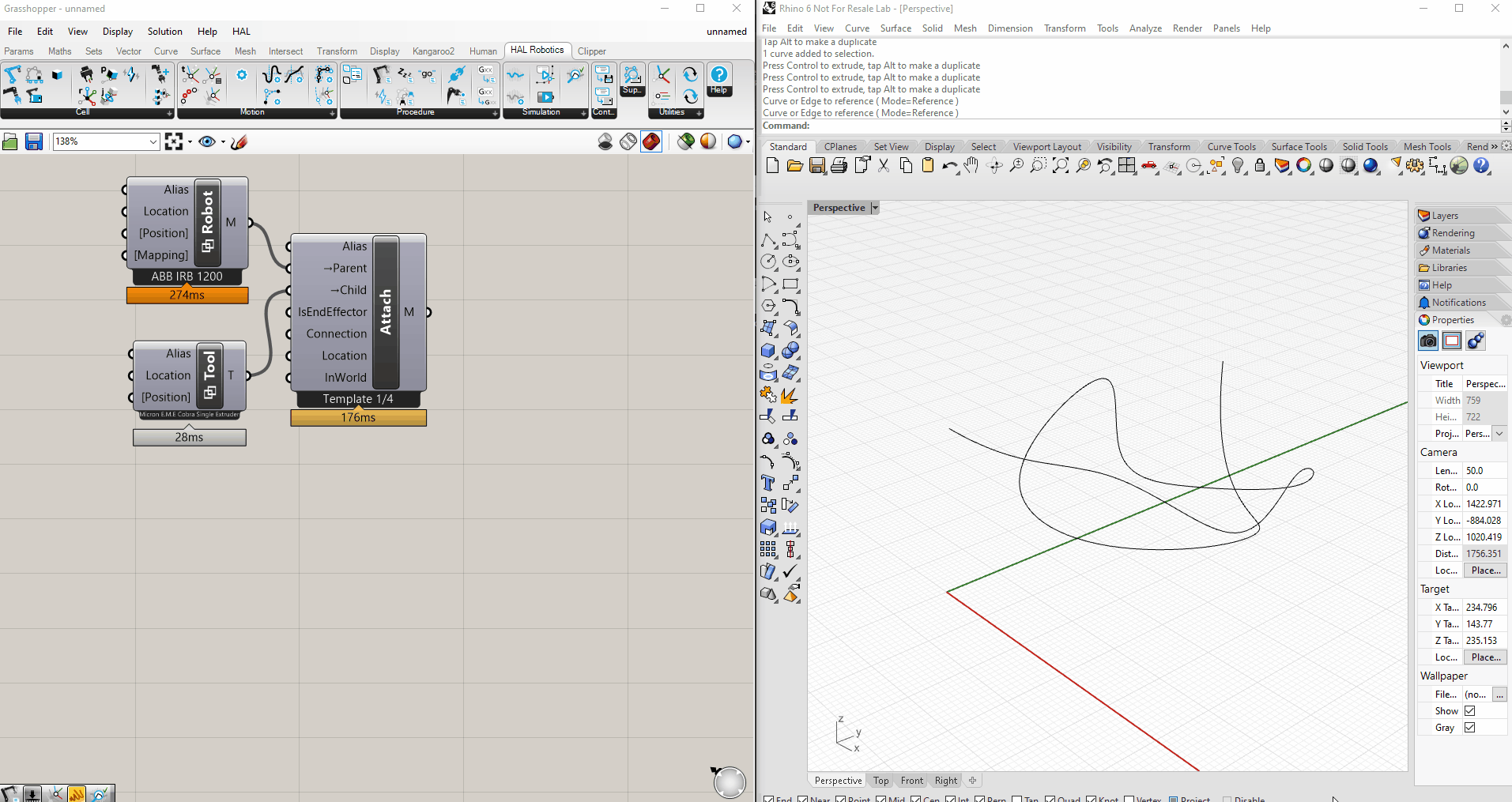Image resolution: width=1512 pixels, height=802 pixels.
Task: Save document icon in Grasshopper canvas toolbar
Action: point(33,142)
